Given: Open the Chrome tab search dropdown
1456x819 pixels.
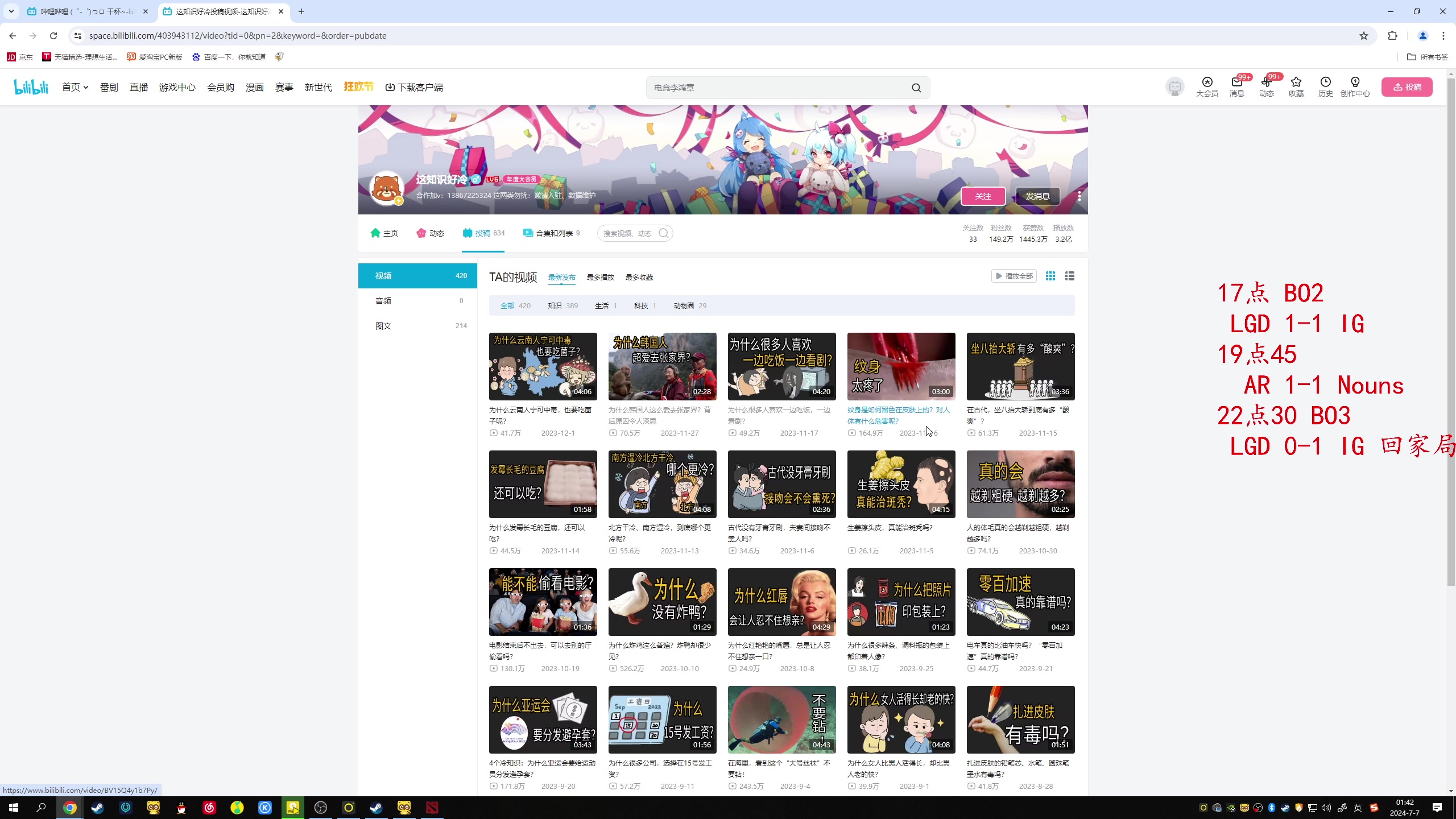Looking at the screenshot, I should click(x=11, y=11).
